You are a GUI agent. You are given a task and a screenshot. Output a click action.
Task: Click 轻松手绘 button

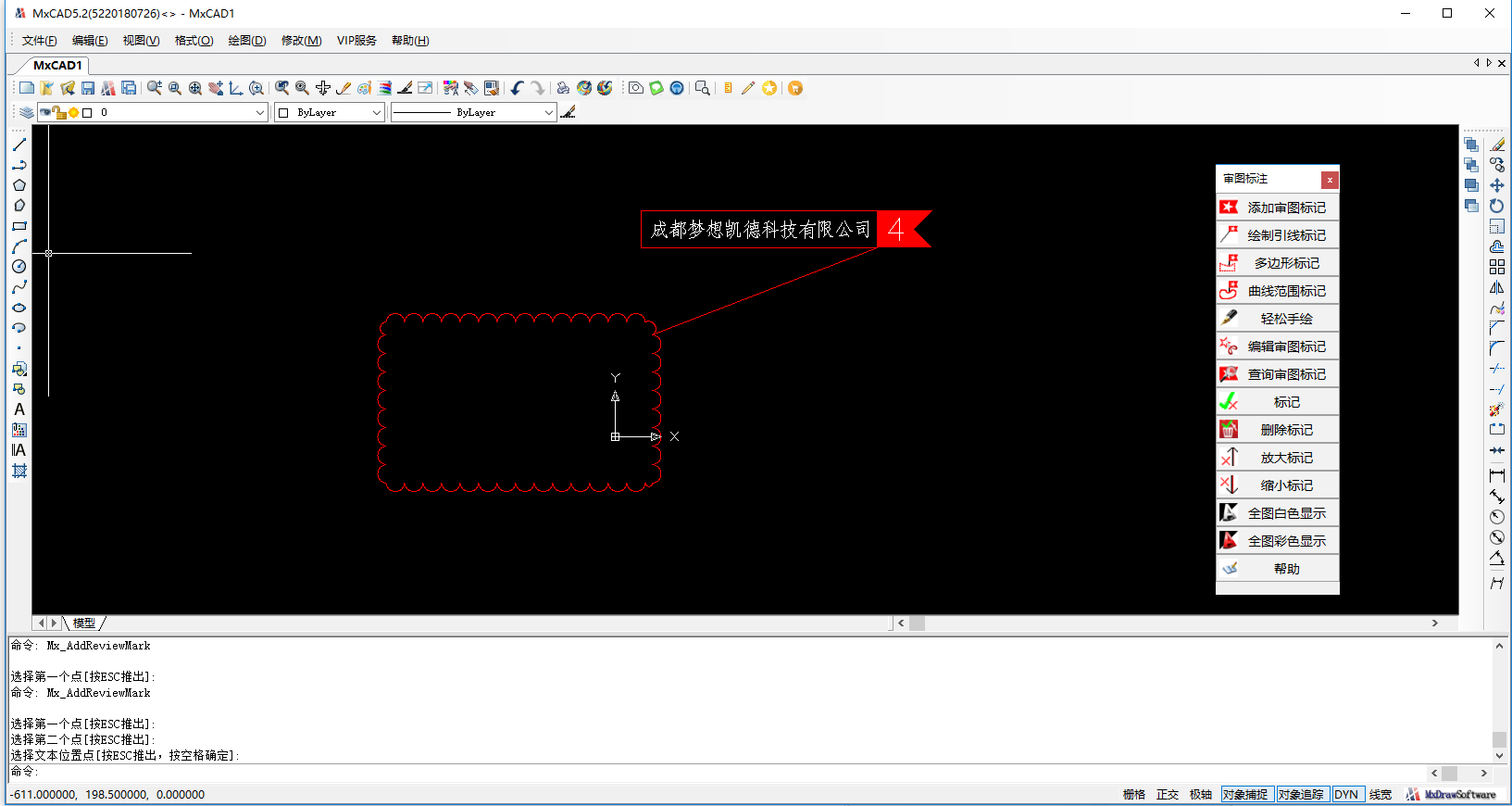pyautogui.click(x=1278, y=319)
